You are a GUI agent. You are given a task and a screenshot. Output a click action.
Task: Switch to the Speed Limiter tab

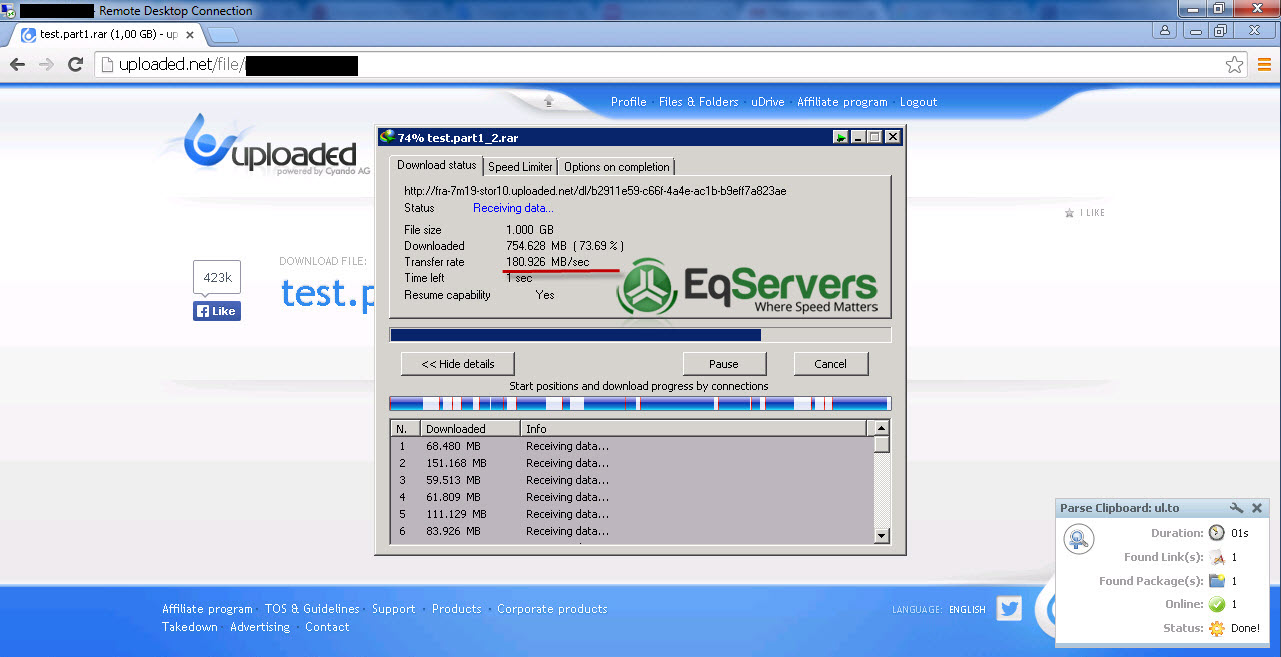[520, 167]
